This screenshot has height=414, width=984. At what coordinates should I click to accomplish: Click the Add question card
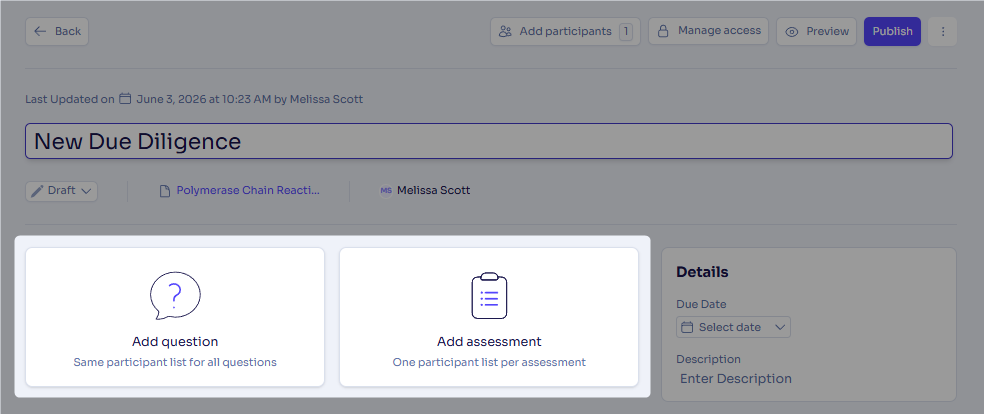tap(175, 317)
